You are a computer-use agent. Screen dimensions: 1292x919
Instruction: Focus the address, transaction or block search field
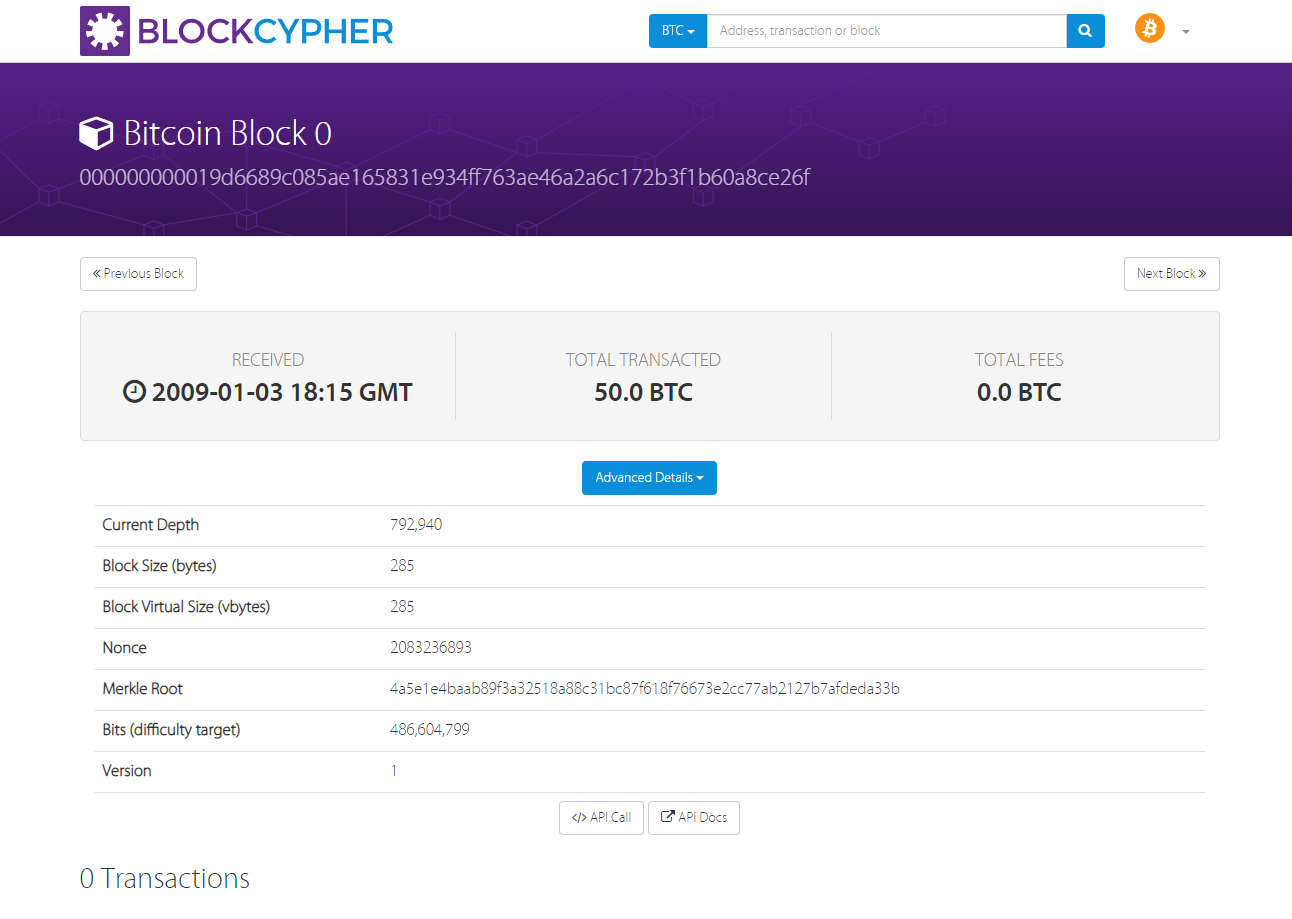pos(887,31)
